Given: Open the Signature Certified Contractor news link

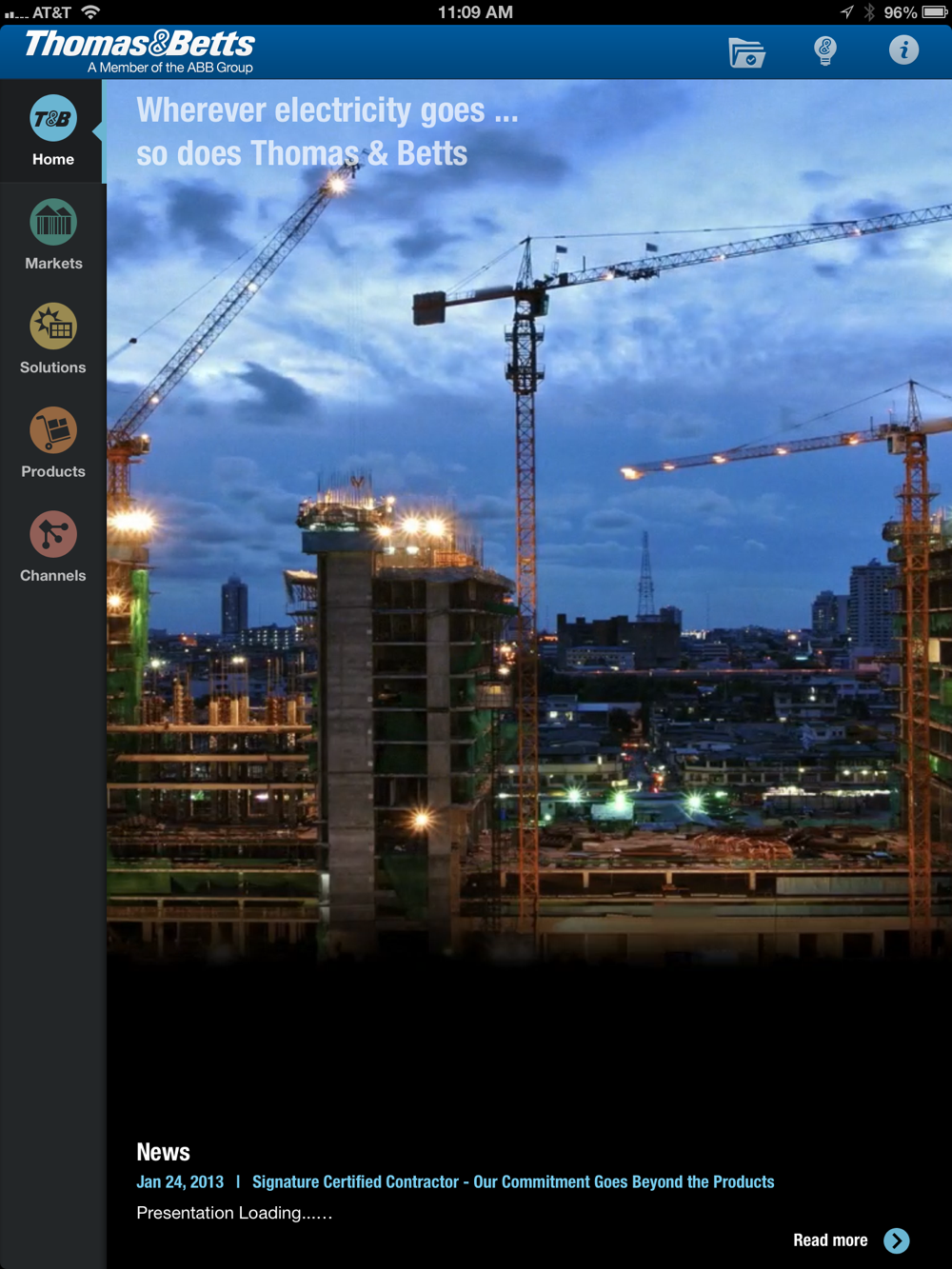Looking at the screenshot, I should (513, 1181).
